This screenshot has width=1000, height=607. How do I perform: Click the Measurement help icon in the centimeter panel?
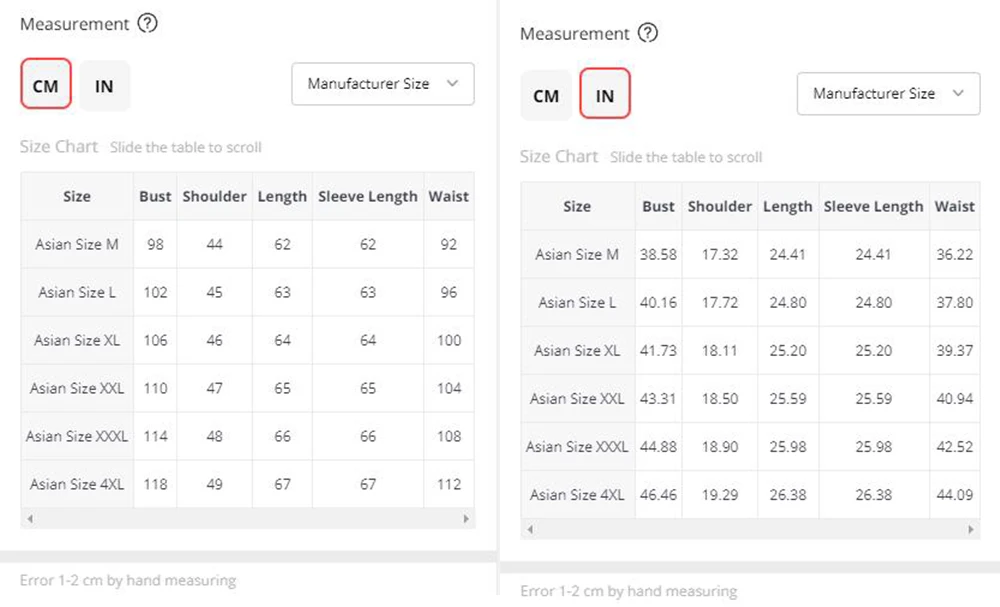(147, 23)
